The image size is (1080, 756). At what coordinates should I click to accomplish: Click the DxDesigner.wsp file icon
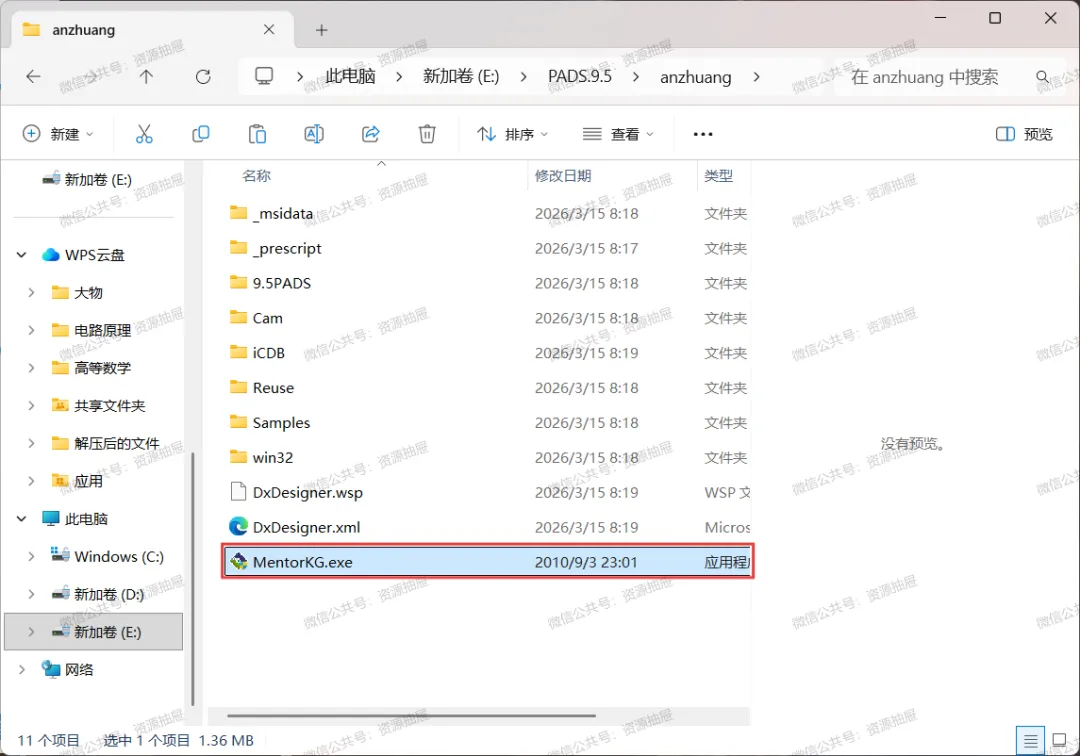coord(238,492)
